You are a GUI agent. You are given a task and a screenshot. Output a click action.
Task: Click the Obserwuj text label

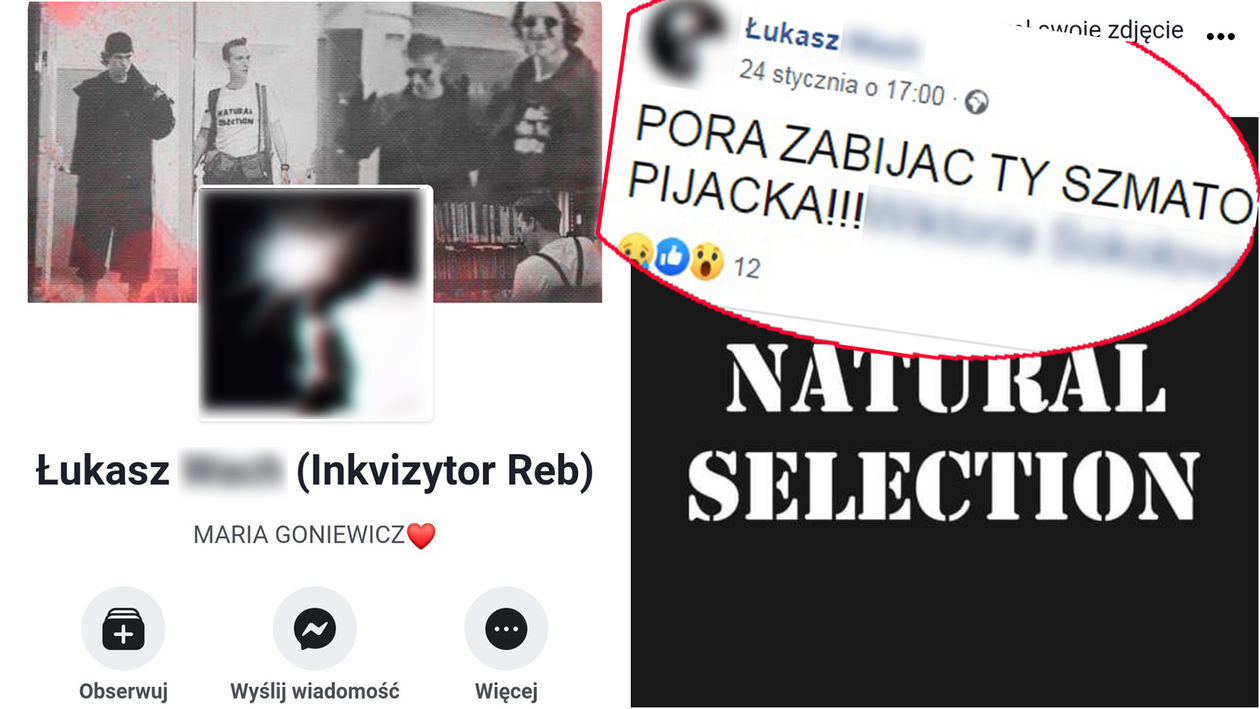point(123,691)
